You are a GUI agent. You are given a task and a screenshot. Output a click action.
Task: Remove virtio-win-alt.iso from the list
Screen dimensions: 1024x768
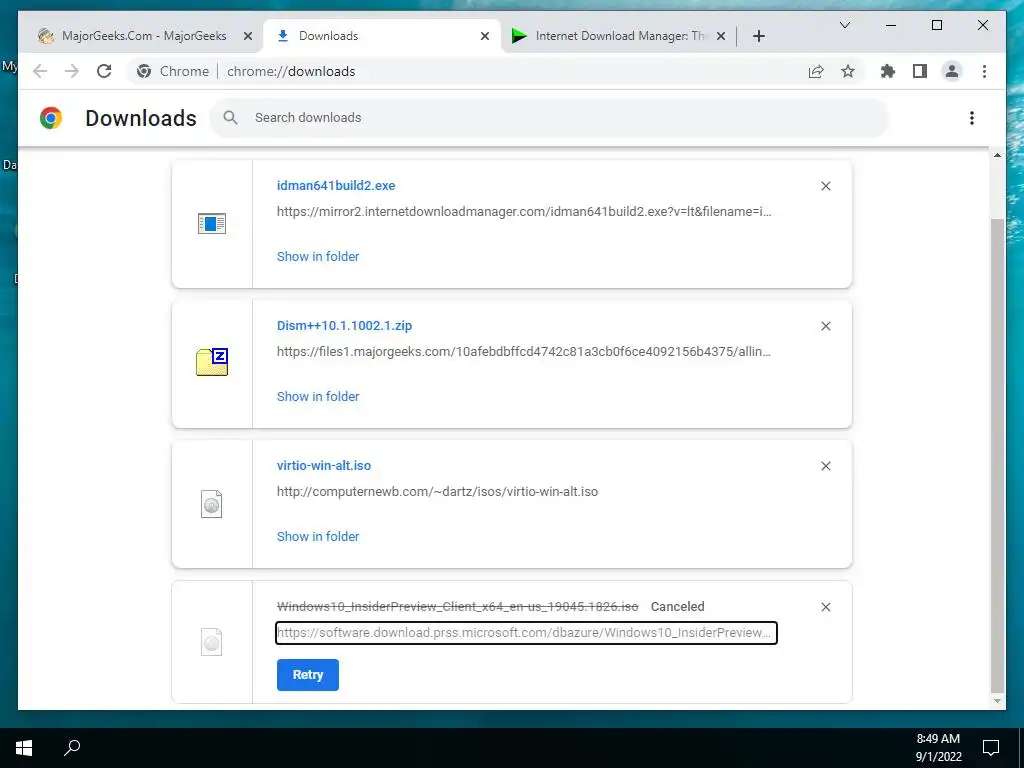825,466
